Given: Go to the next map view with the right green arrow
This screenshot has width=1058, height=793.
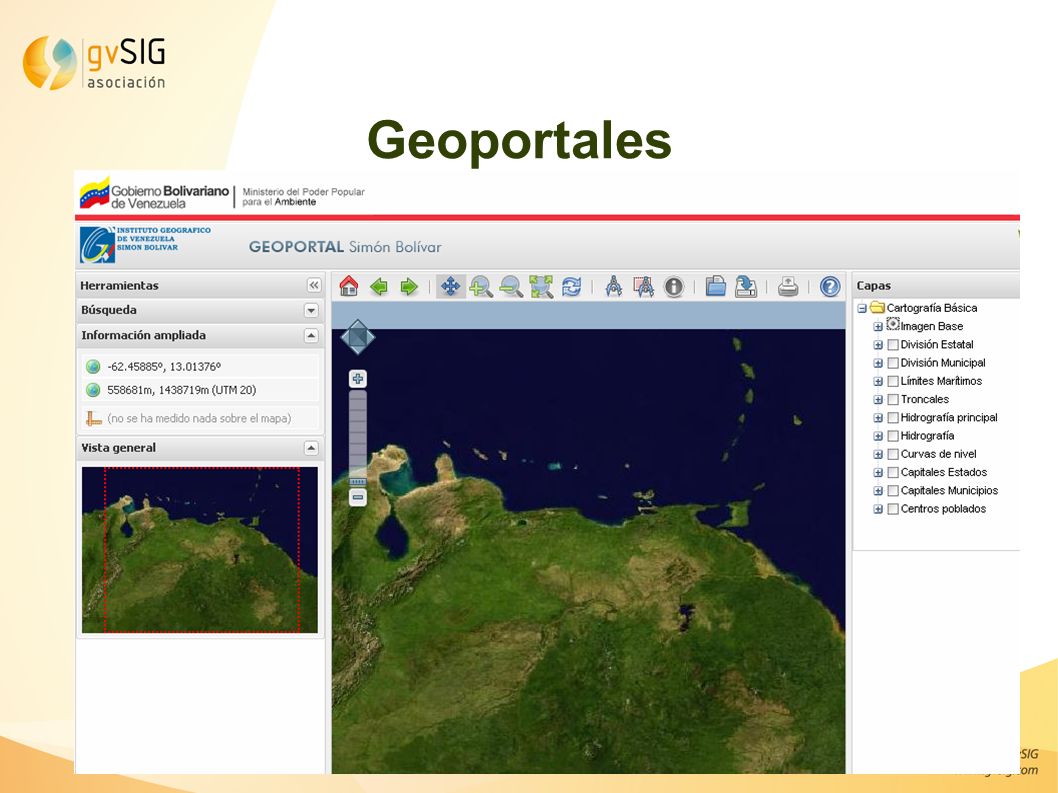Looking at the screenshot, I should (x=409, y=287).
